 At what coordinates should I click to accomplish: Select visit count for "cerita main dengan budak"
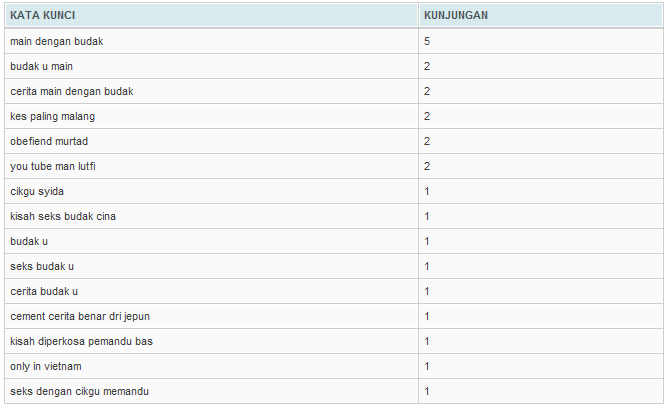click(x=427, y=91)
